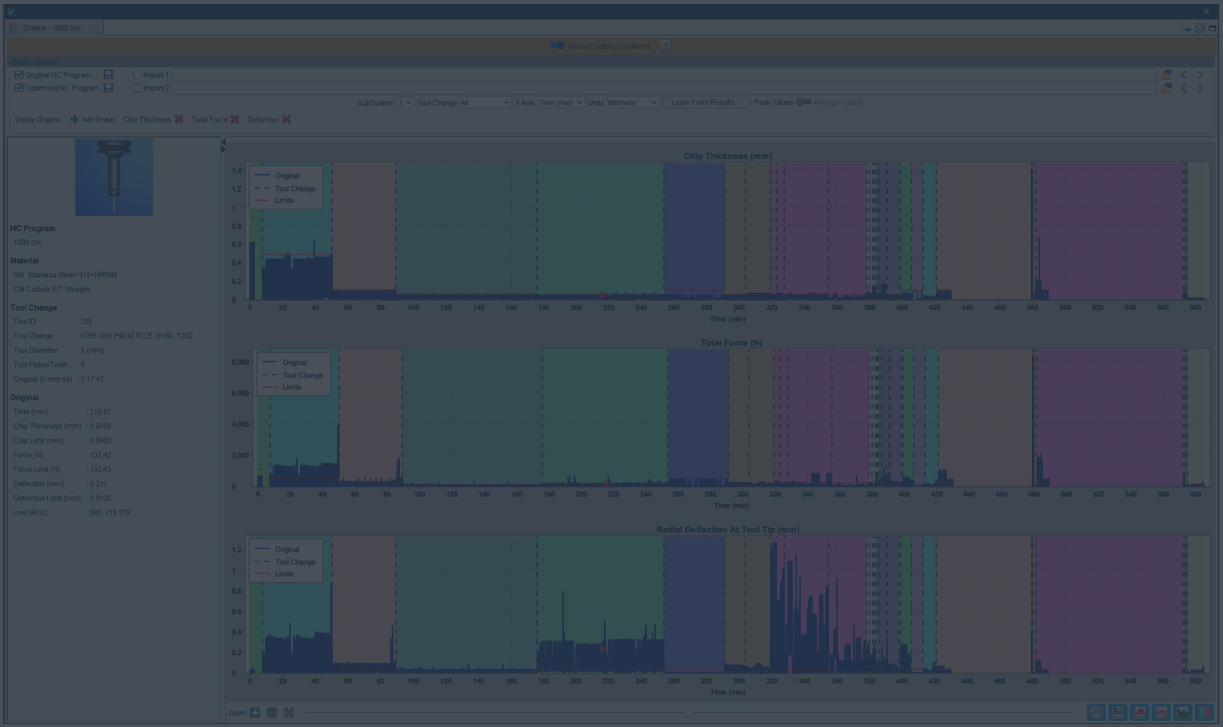Image resolution: width=1223 pixels, height=727 pixels.
Task: Expand the X Axis Time (min) dropdown
Action: 560,103
